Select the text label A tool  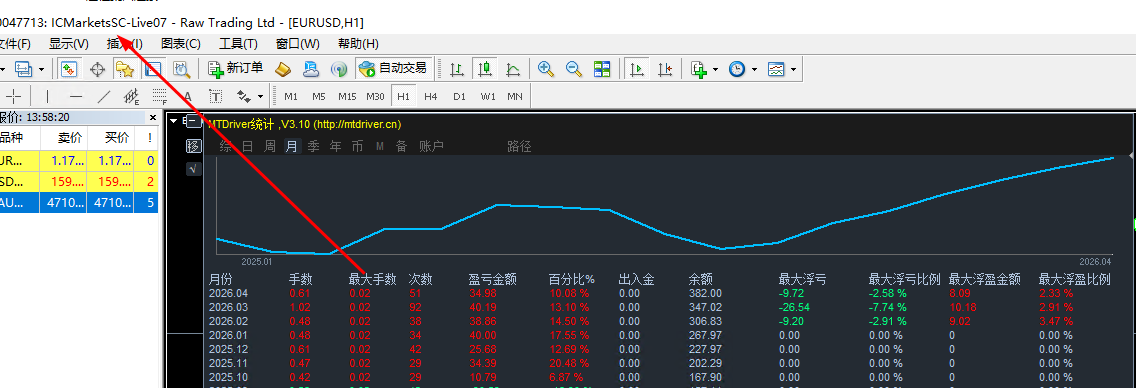[x=188, y=96]
